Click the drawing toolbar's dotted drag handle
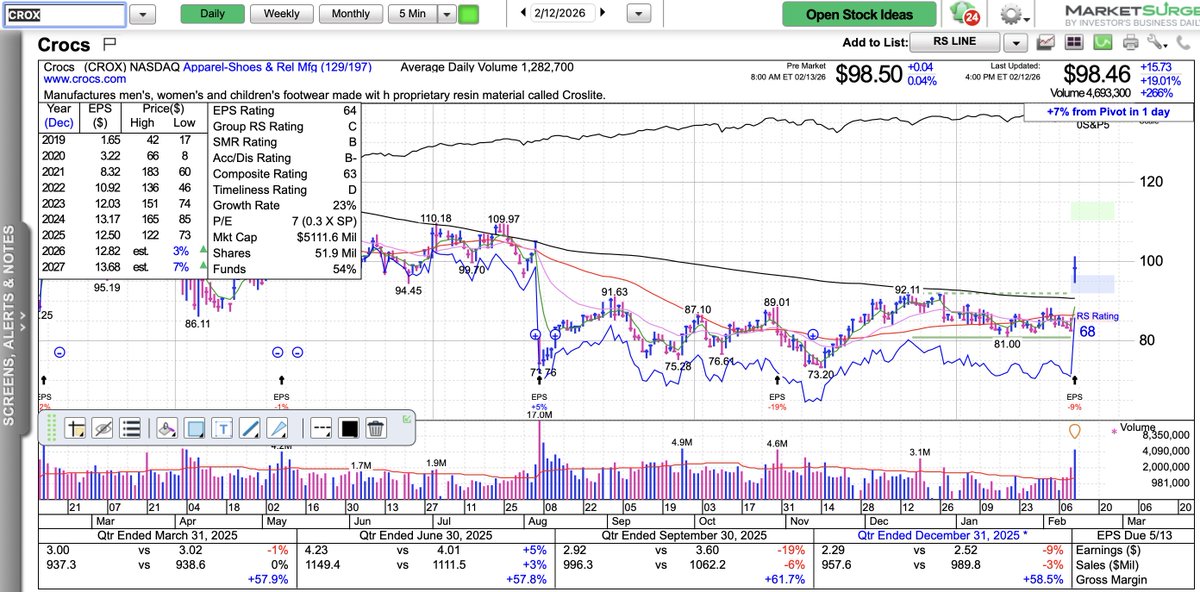The width and height of the screenshot is (1200, 592). (50, 428)
